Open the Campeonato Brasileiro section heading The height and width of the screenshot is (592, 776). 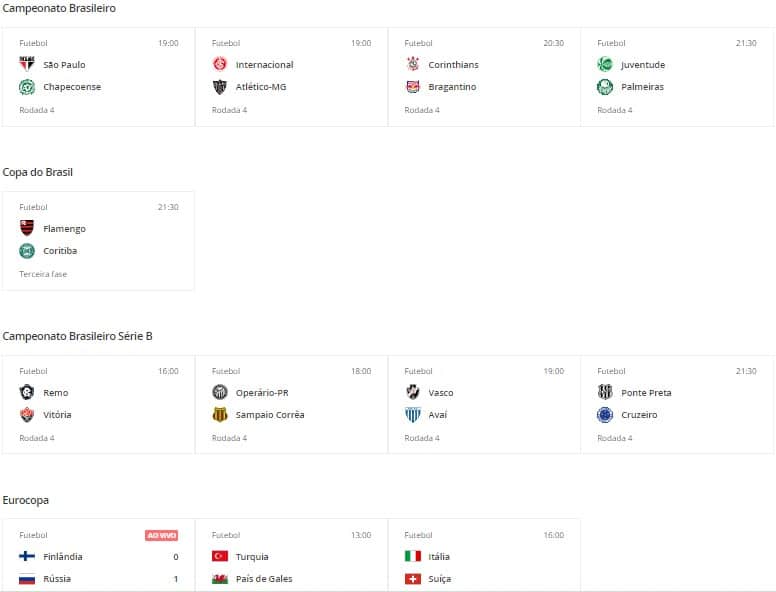coord(59,8)
